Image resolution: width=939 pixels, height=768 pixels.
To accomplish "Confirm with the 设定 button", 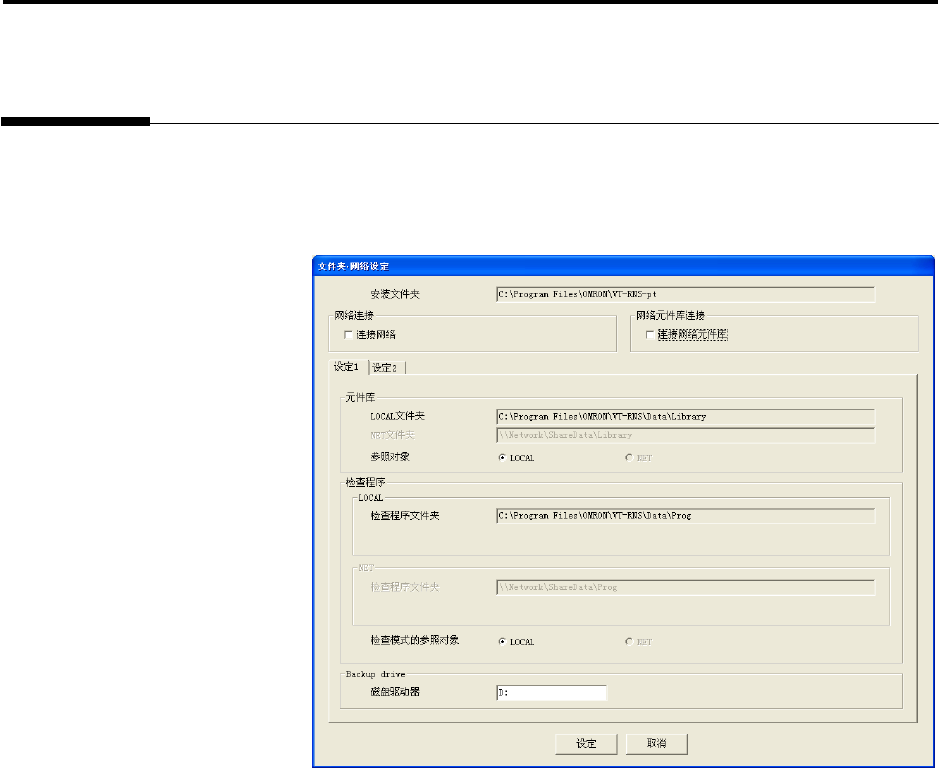I will tap(586, 744).
